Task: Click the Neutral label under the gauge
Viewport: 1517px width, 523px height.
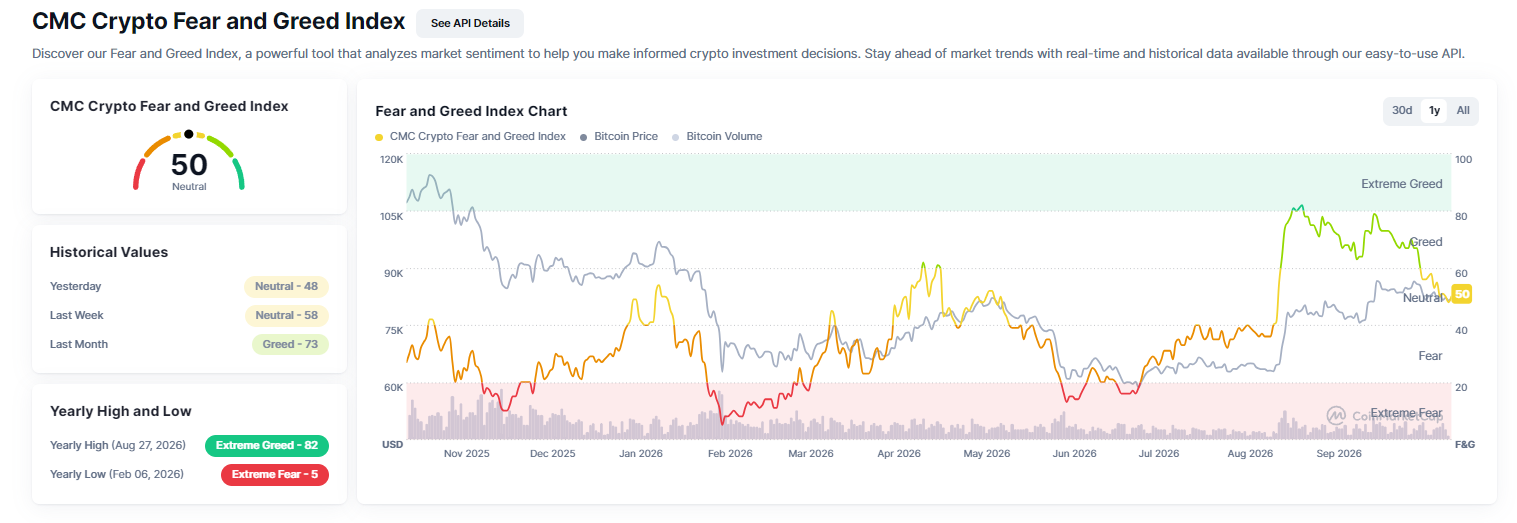Action: (189, 187)
